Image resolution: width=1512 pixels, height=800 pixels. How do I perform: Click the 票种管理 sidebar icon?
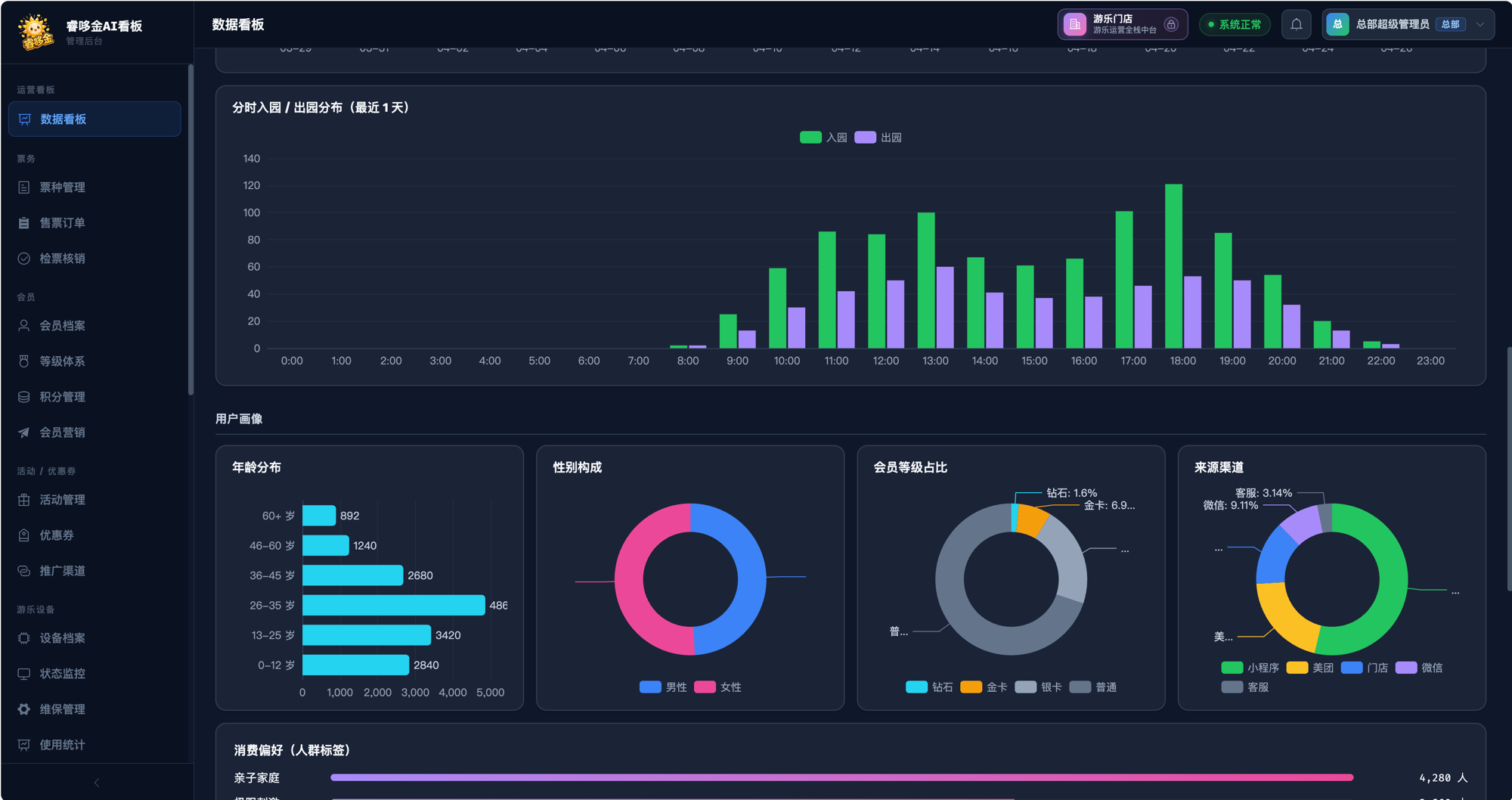24,188
